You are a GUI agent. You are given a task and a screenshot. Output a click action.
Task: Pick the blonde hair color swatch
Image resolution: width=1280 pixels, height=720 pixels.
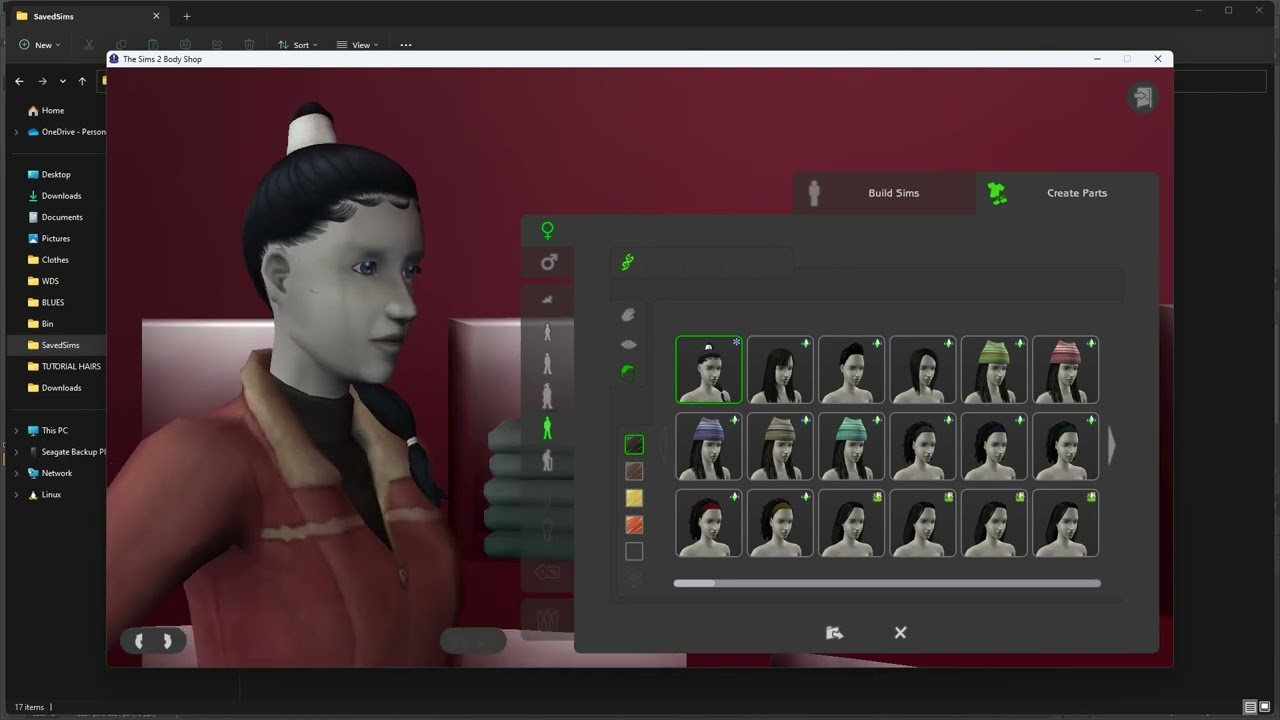point(634,498)
